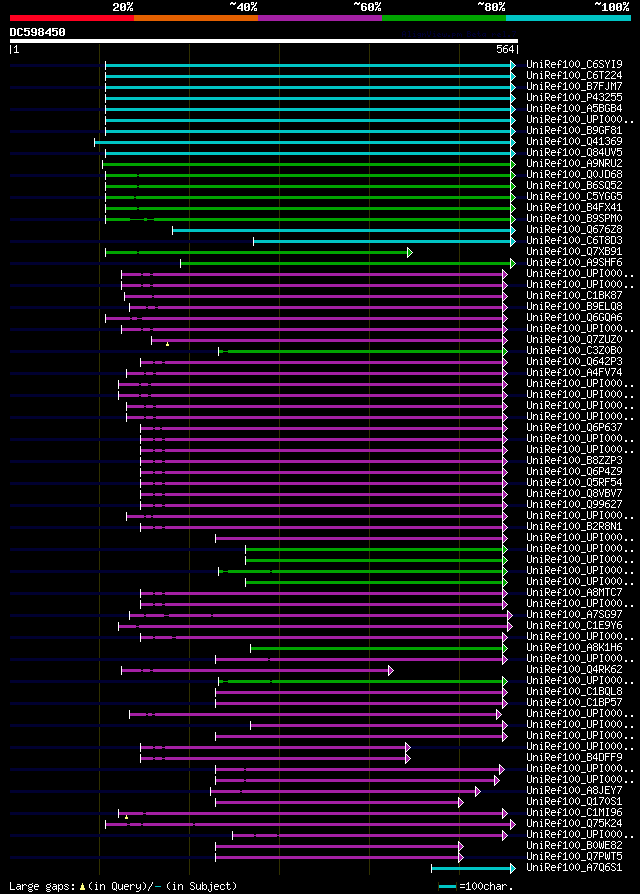The image size is (640, 894).
Task: Select the UniRef100_C1BP57 label
Action: tap(574, 702)
